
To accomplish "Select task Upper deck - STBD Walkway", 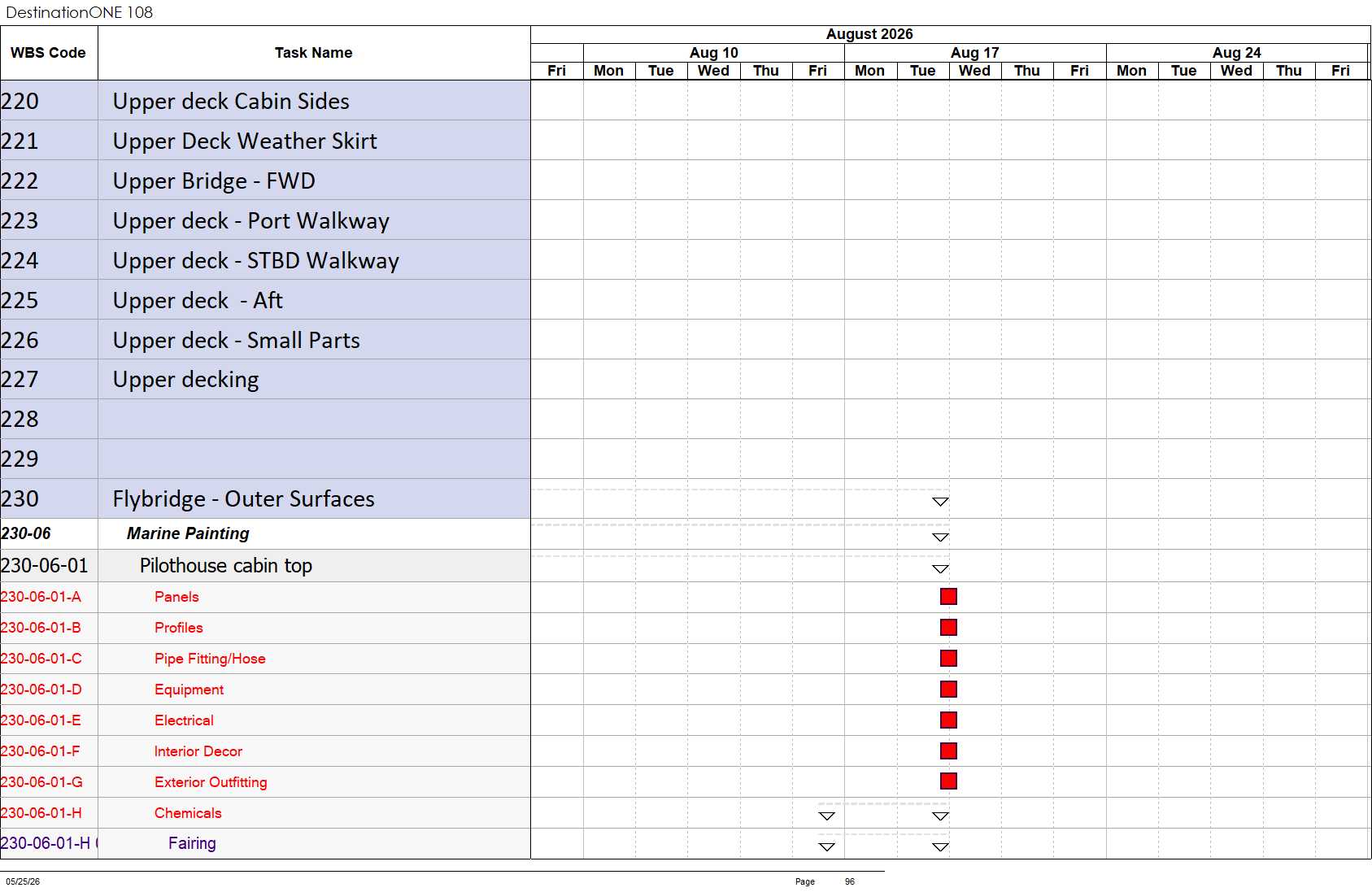I will click(256, 260).
